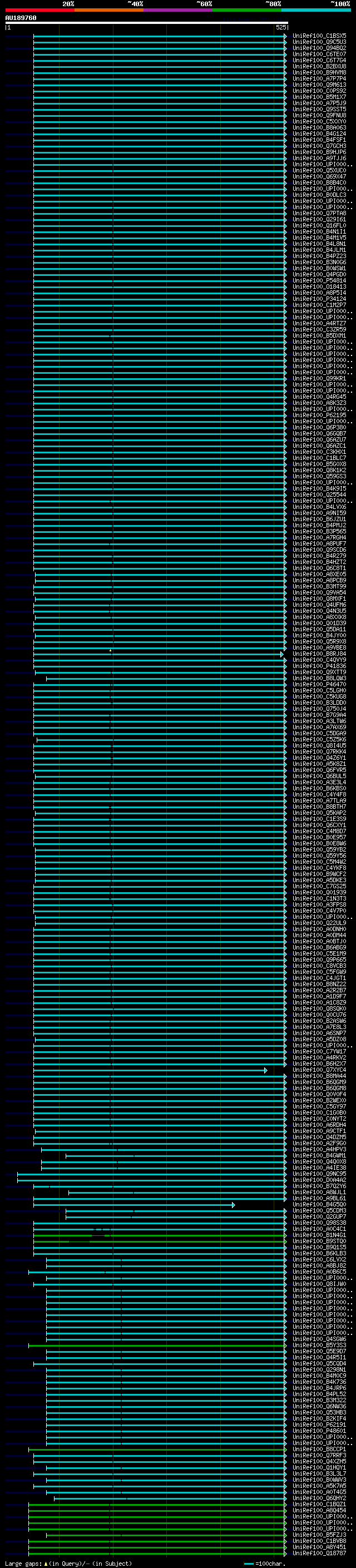
Task: Select the UniRef100_B5M1X7 hit label
Action: click(x=319, y=97)
